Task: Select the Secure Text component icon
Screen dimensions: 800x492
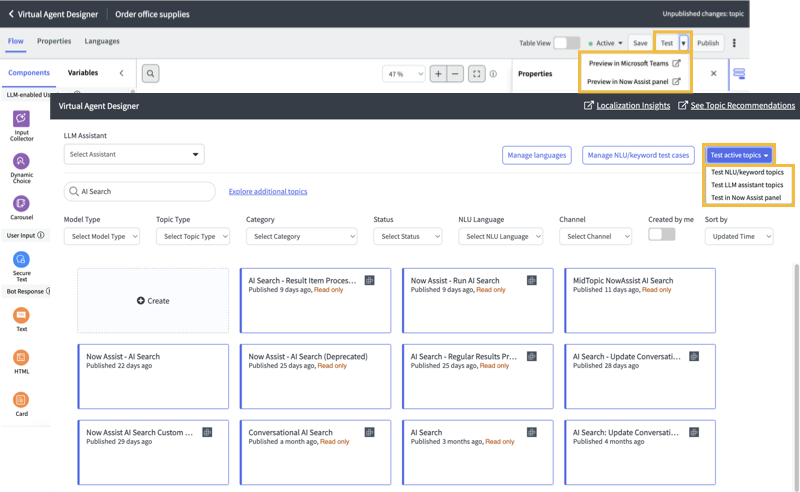Action: [x=21, y=260]
